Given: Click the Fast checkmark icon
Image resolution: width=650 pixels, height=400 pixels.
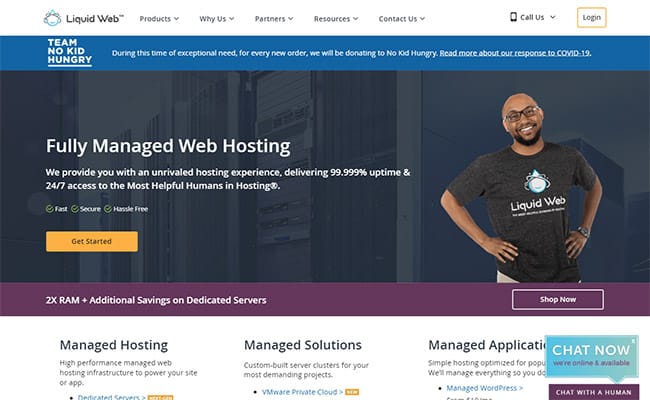Looking at the screenshot, I should point(50,209).
